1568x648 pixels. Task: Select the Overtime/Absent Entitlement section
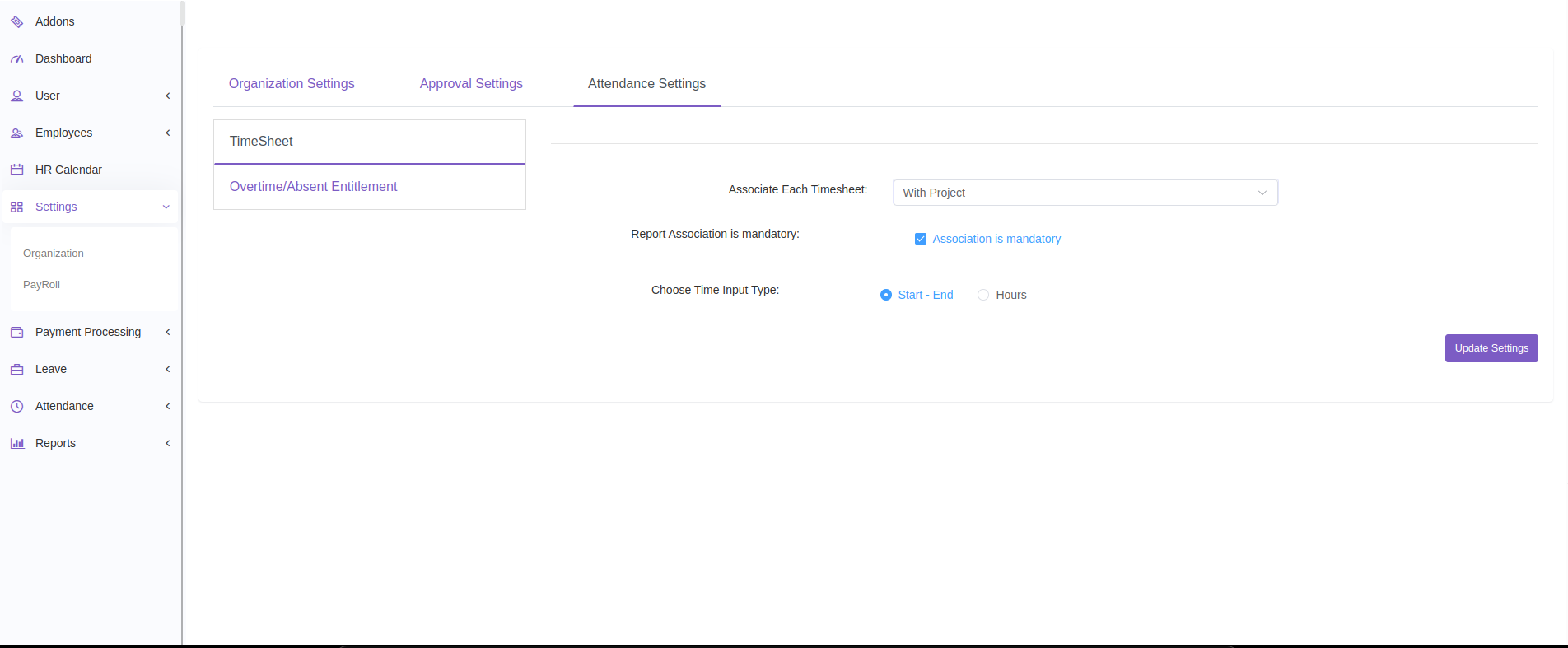coord(314,187)
